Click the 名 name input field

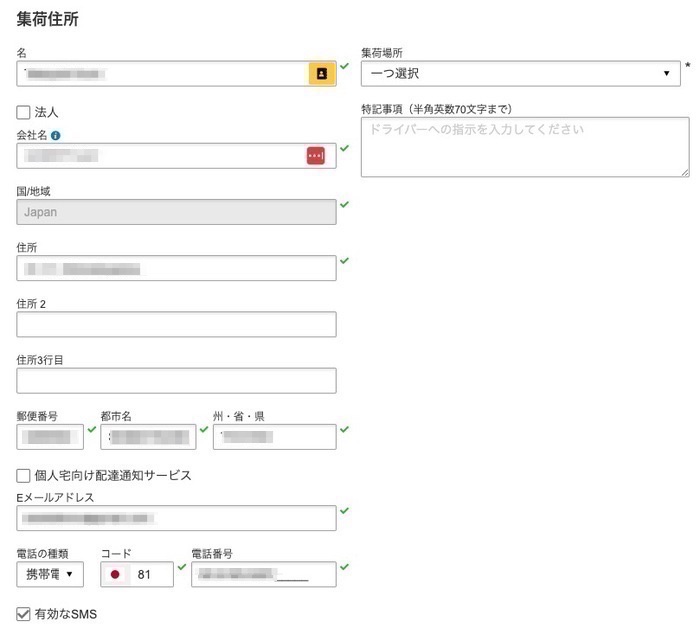(x=160, y=74)
